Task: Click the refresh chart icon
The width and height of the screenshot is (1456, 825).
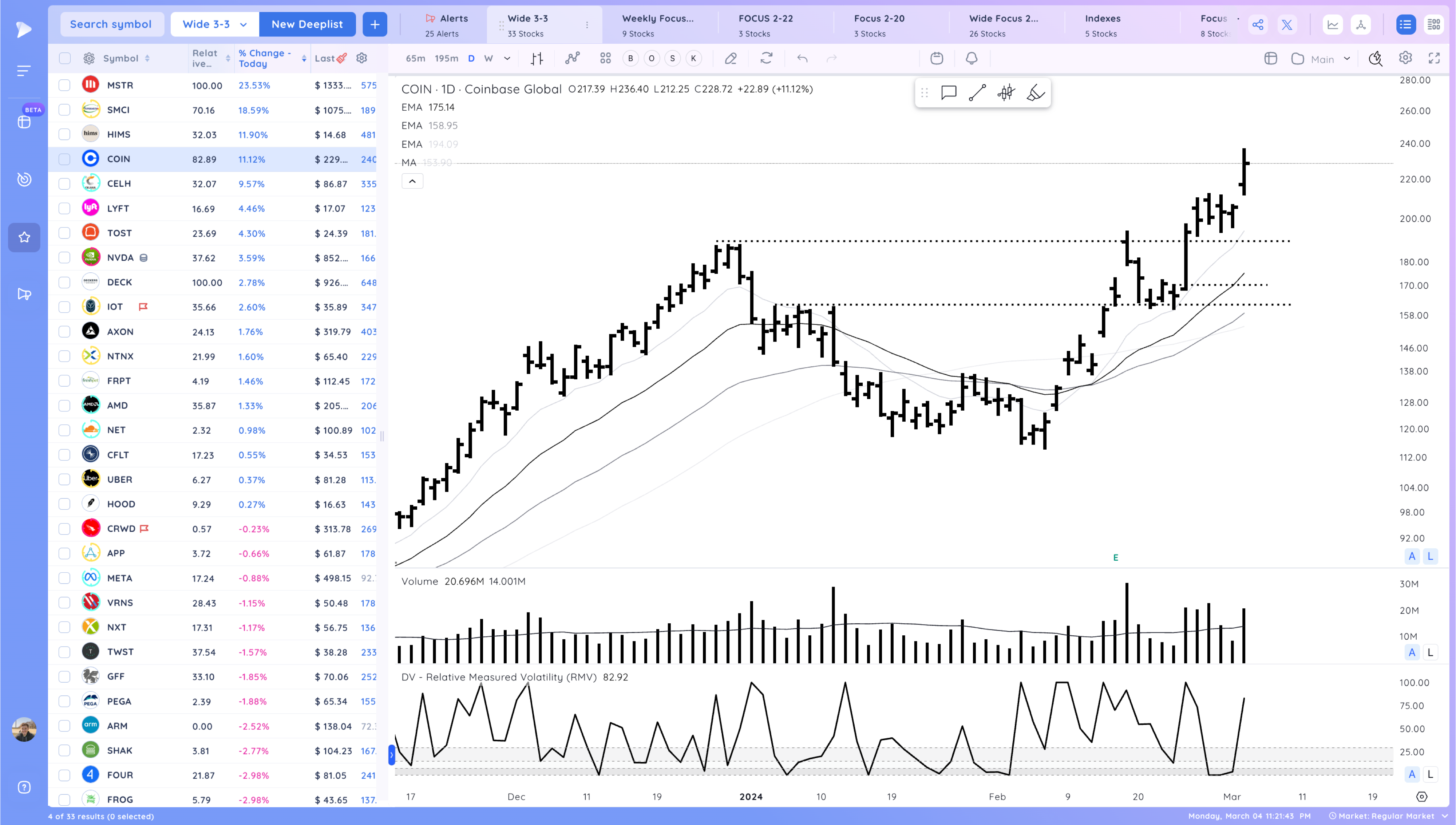Action: tap(766, 58)
